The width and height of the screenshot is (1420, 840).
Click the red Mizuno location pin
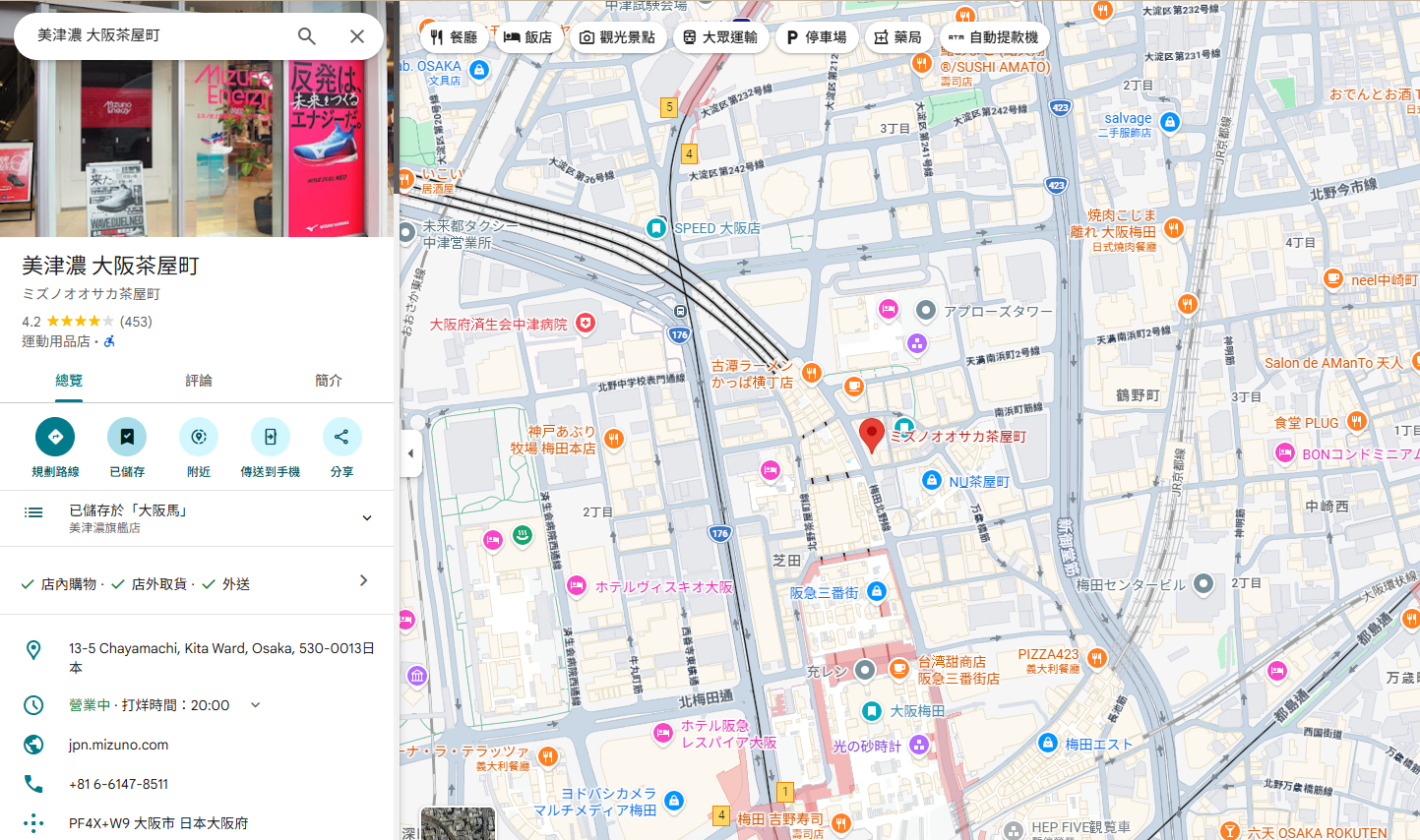(x=872, y=434)
